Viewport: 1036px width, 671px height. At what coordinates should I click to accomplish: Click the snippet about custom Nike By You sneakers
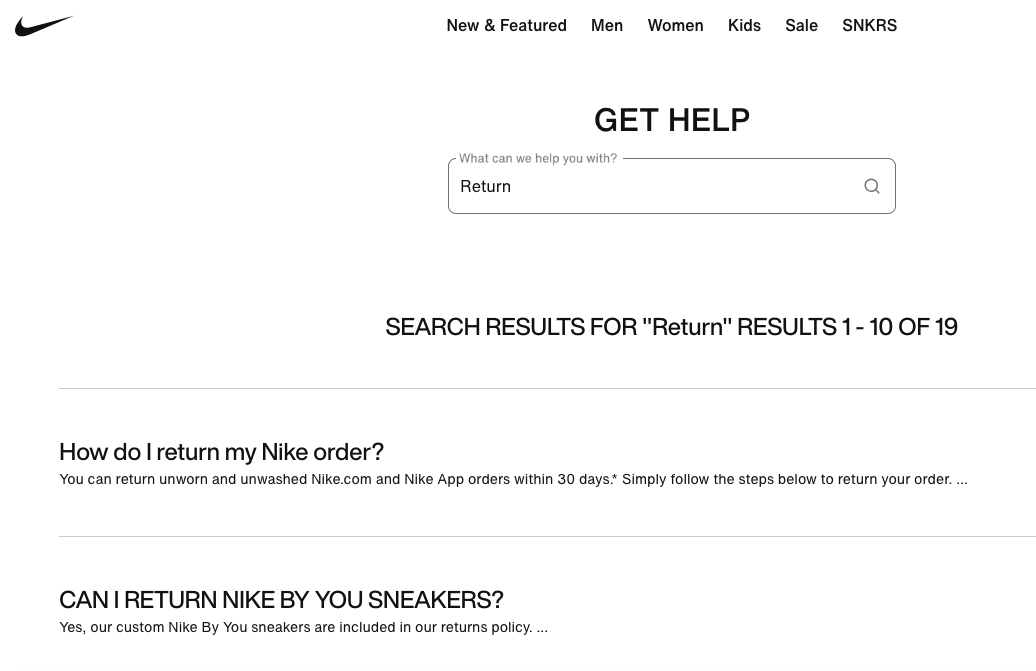[303, 627]
